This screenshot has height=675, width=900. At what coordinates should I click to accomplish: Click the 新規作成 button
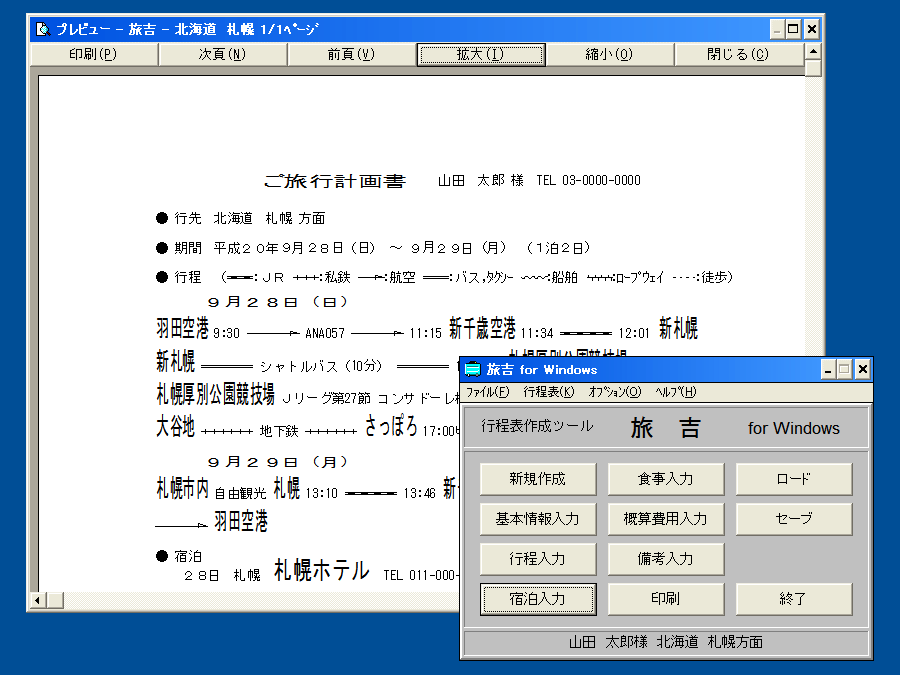pos(538,479)
